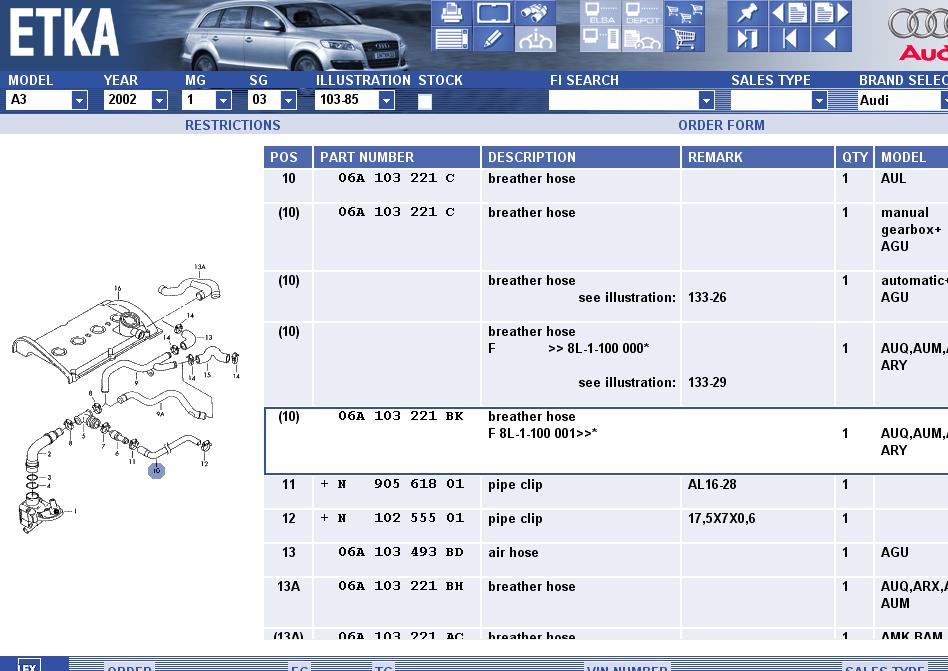Click highlighted callout 10 in the diagram
The image size is (948, 671).
(x=157, y=470)
